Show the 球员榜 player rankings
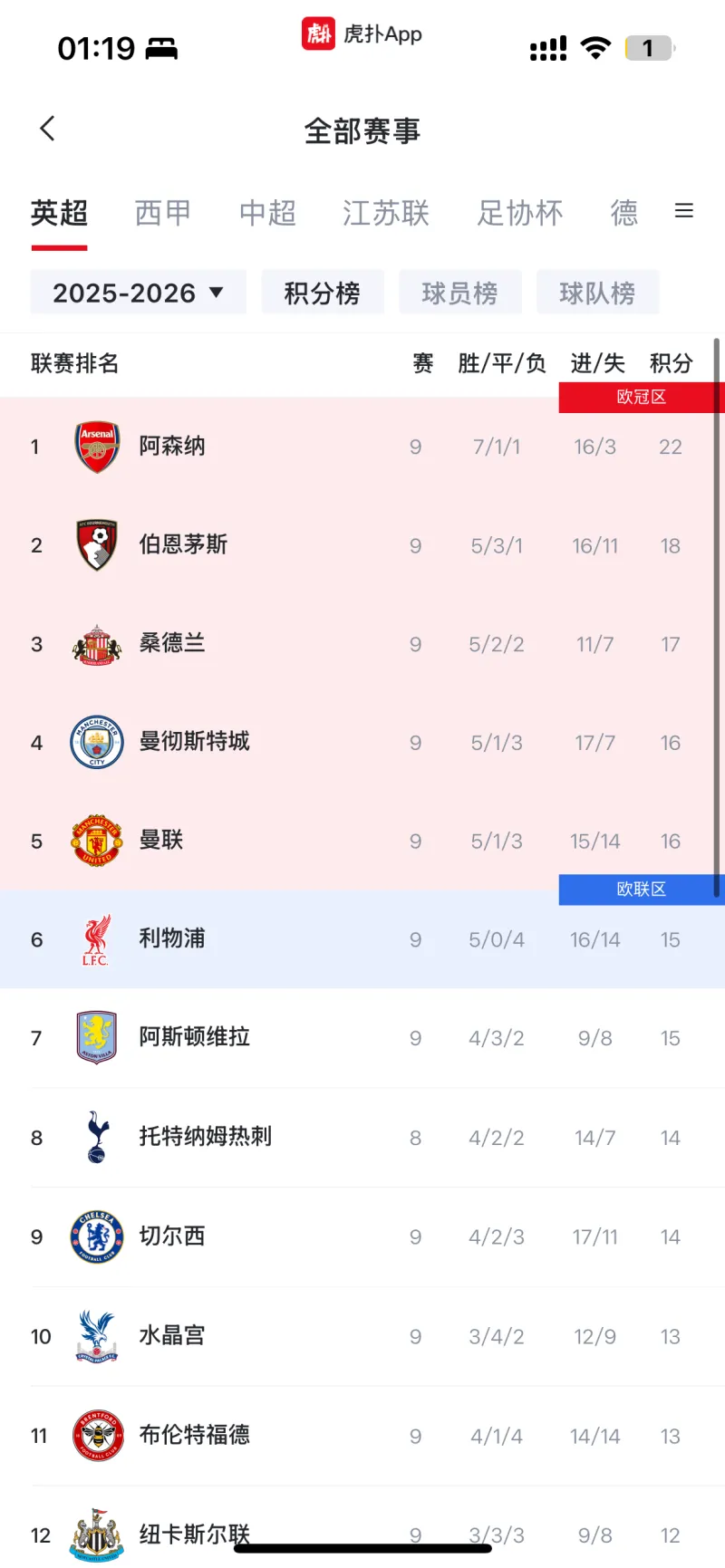This screenshot has height=1568, width=725. (459, 293)
